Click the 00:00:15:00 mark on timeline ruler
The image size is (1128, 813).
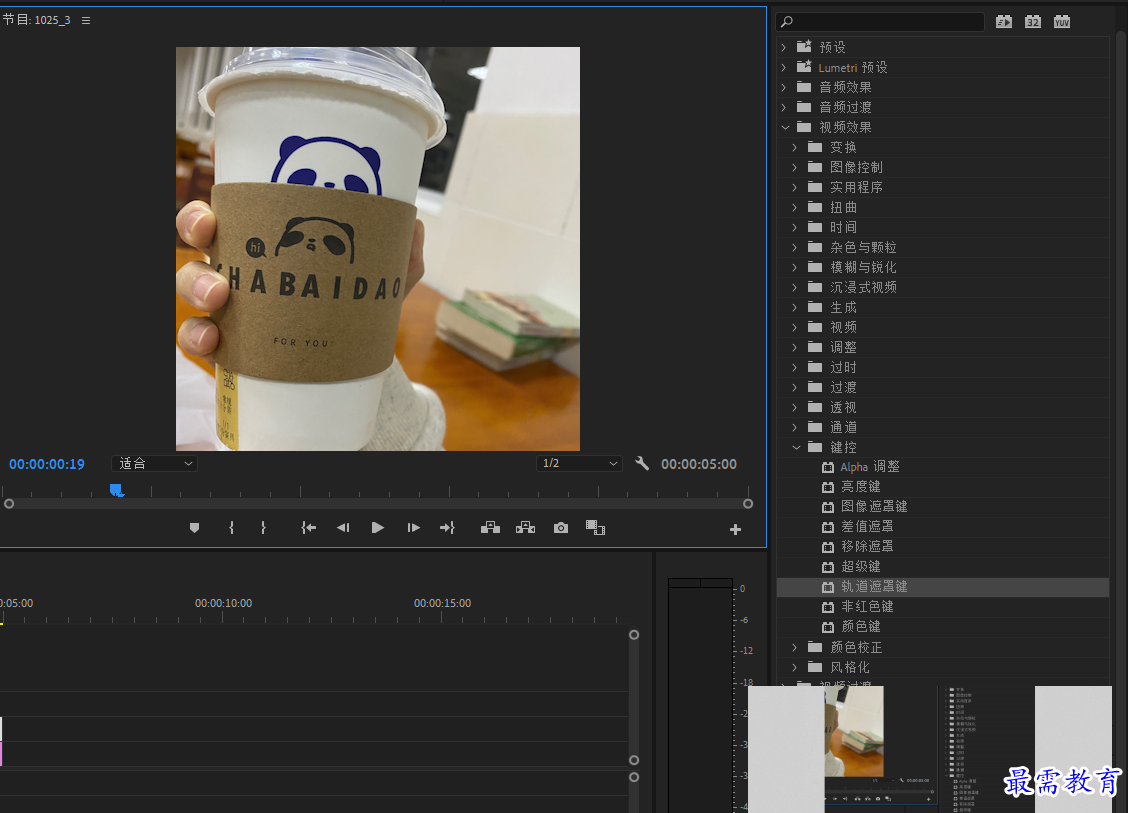[x=442, y=603]
